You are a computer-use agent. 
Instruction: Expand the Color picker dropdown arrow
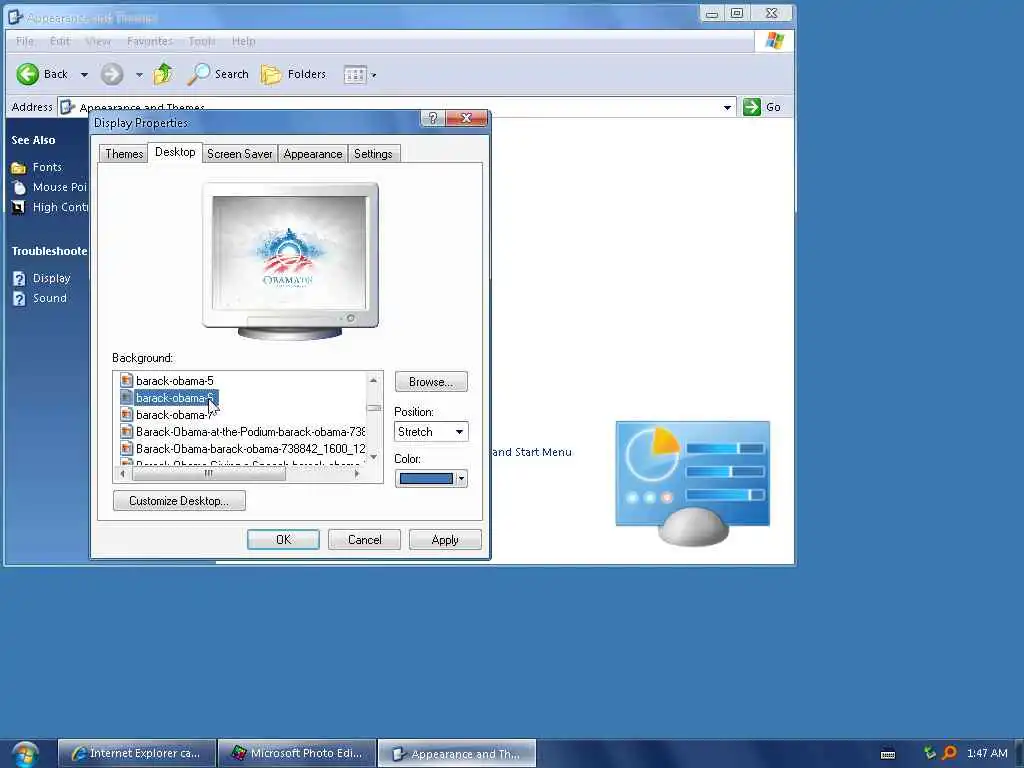pos(461,479)
